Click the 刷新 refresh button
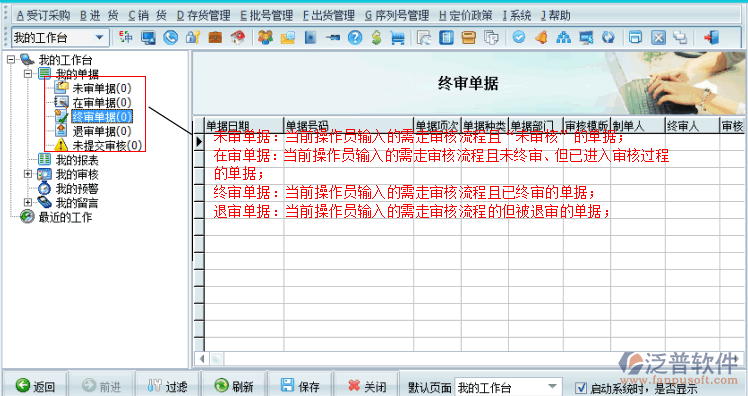The width and height of the screenshot is (748, 396). point(234,386)
